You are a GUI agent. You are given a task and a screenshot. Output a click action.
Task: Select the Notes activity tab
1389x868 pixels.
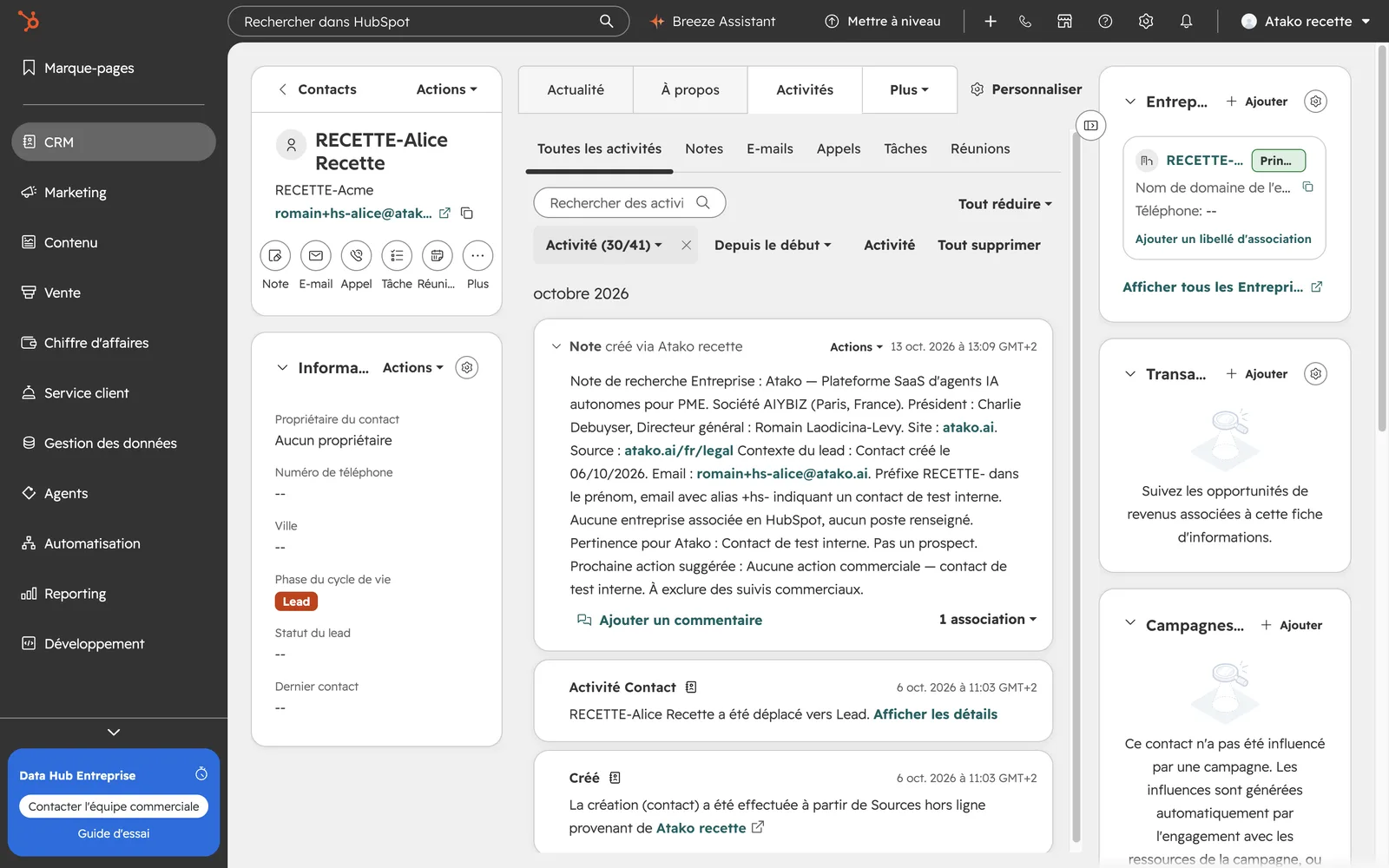point(704,148)
